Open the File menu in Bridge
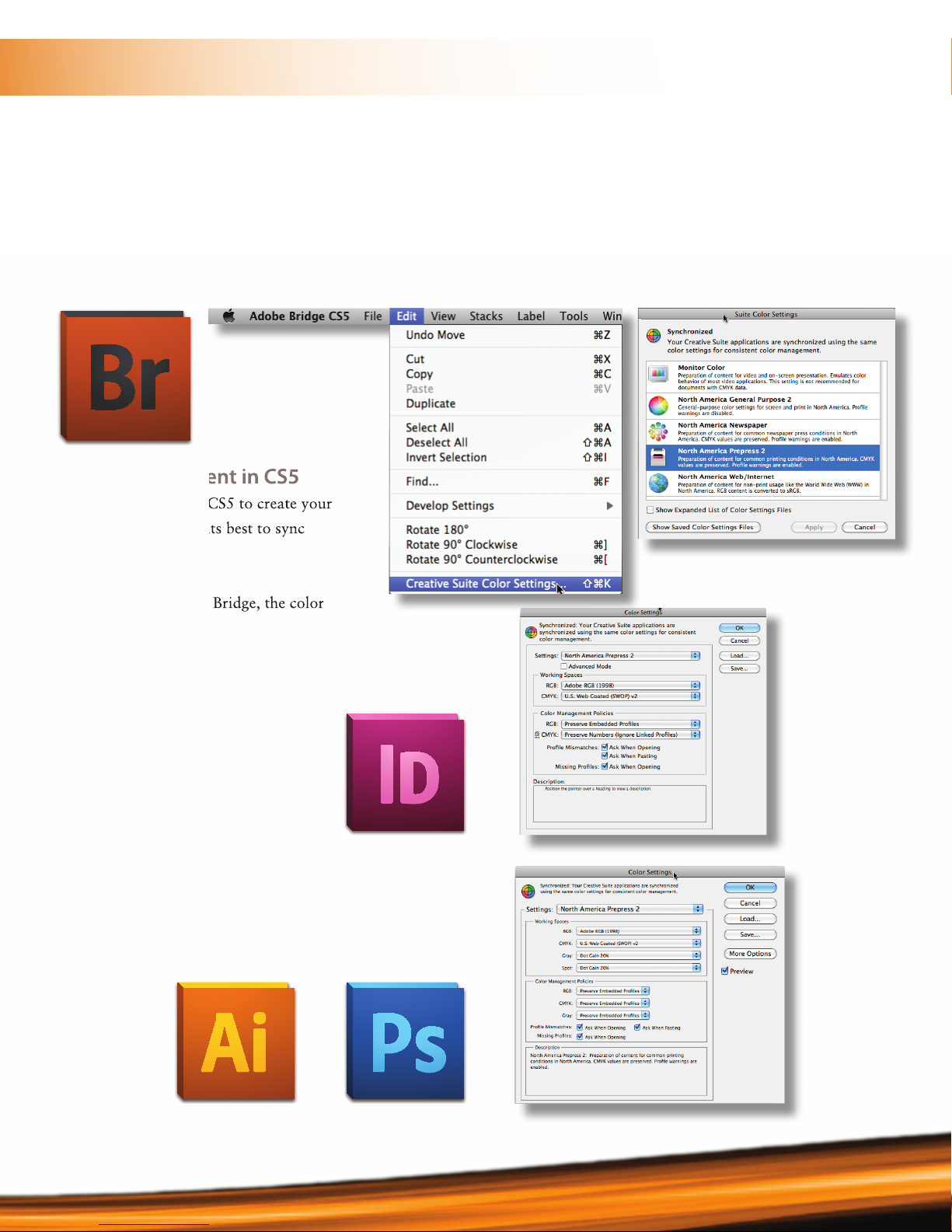 coord(373,316)
